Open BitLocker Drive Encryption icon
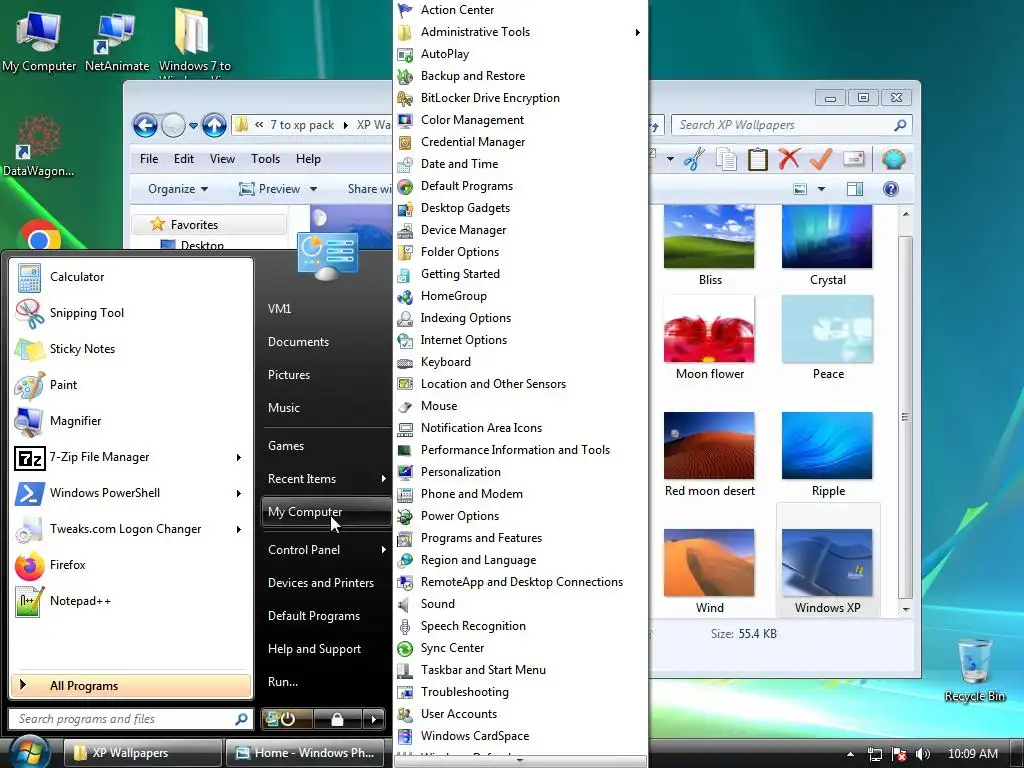The width and height of the screenshot is (1024, 768). tap(405, 98)
